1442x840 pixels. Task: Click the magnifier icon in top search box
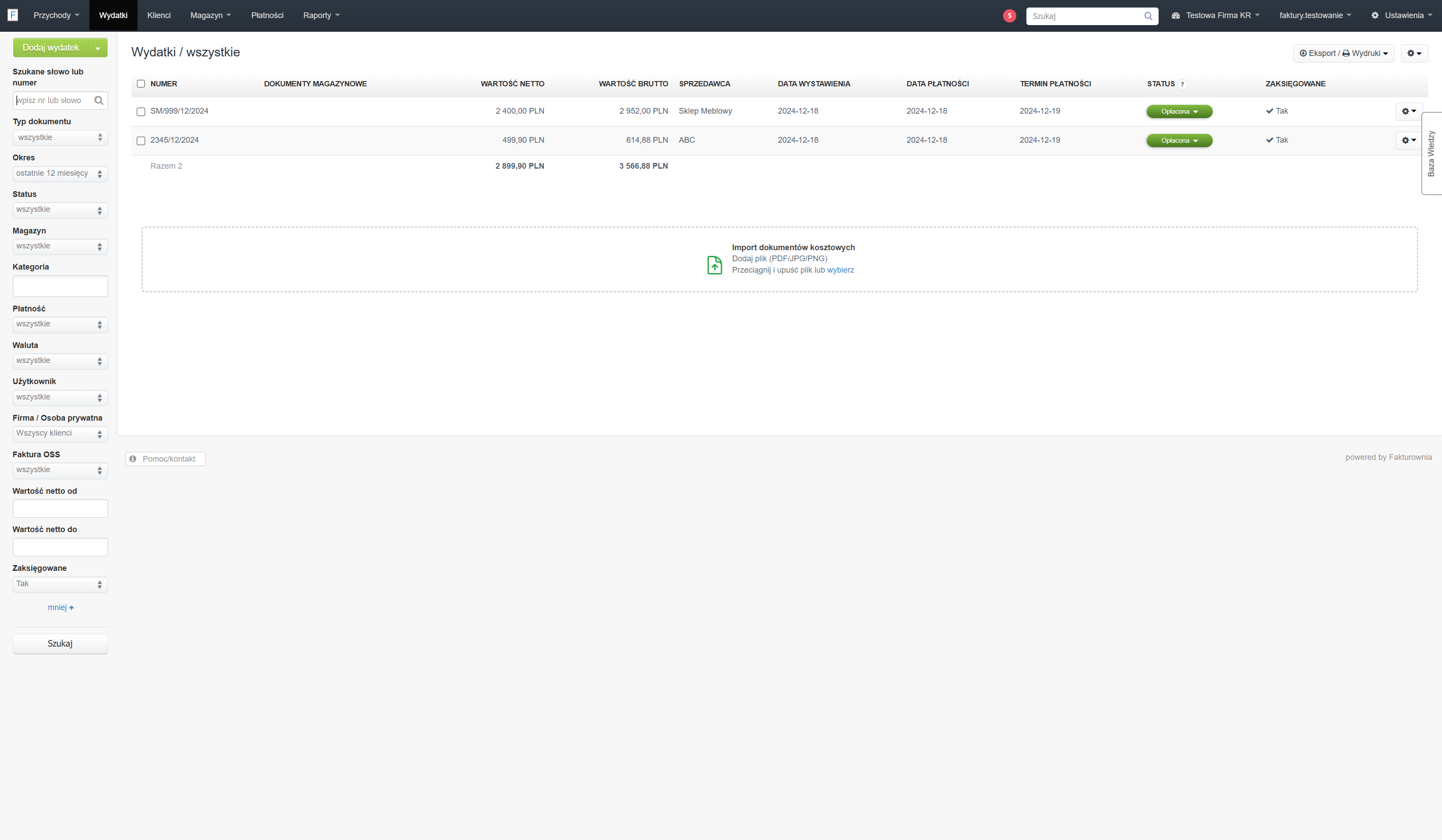click(1148, 16)
